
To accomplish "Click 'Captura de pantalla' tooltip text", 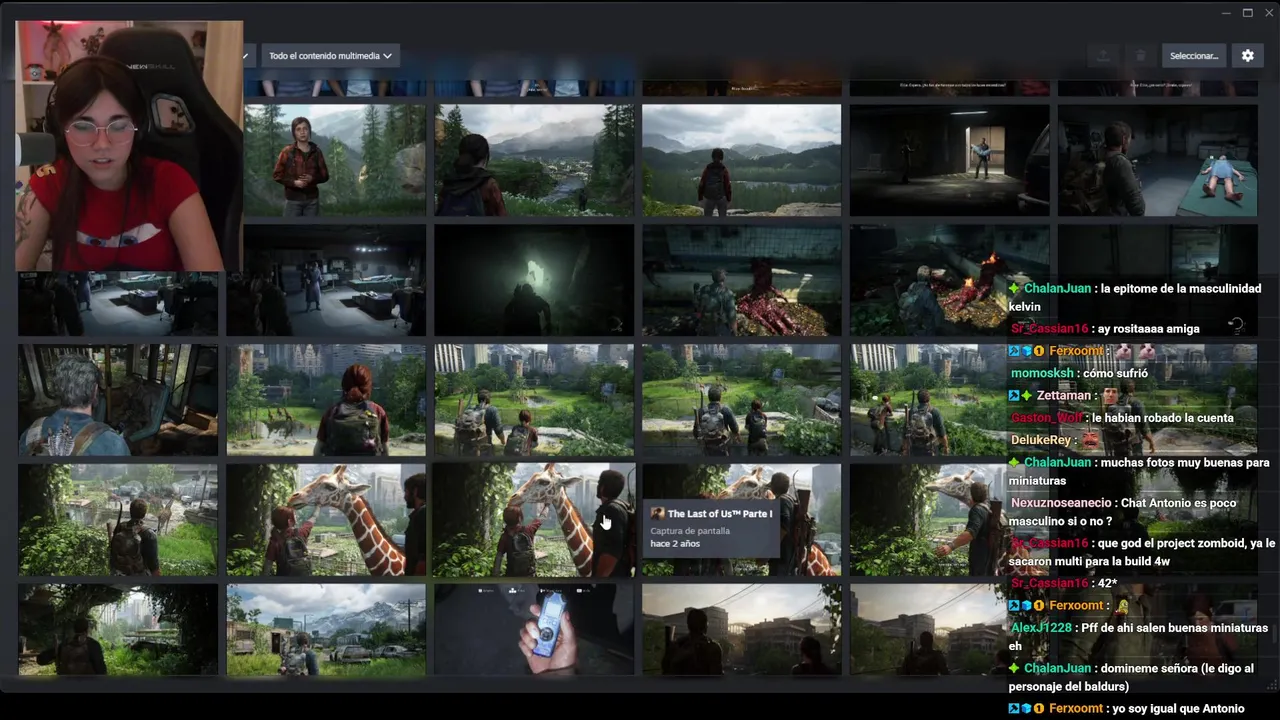I will tap(690, 531).
